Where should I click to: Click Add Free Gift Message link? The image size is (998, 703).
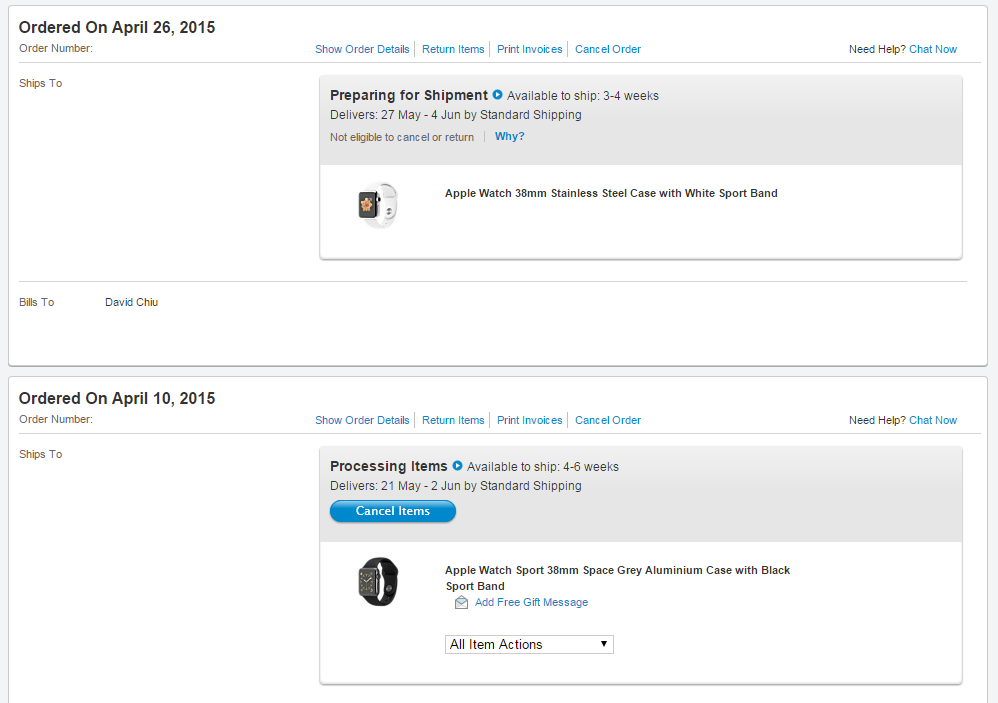[x=531, y=603]
